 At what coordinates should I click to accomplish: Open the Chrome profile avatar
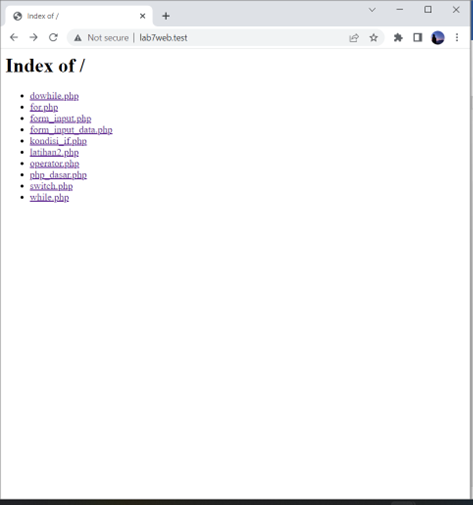pyautogui.click(x=437, y=38)
